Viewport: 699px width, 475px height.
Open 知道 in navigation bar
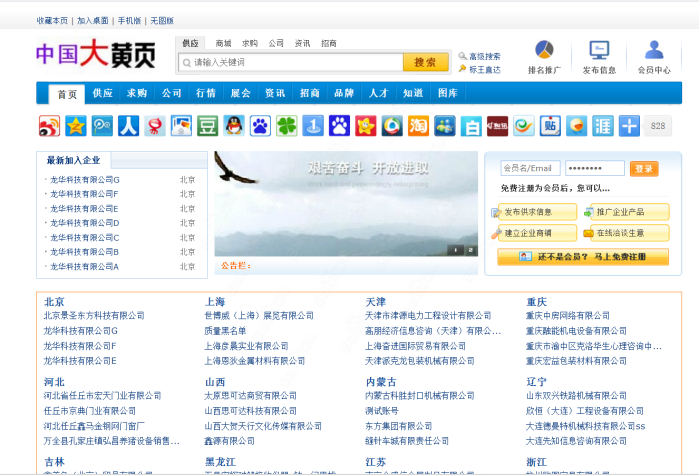[x=413, y=93]
